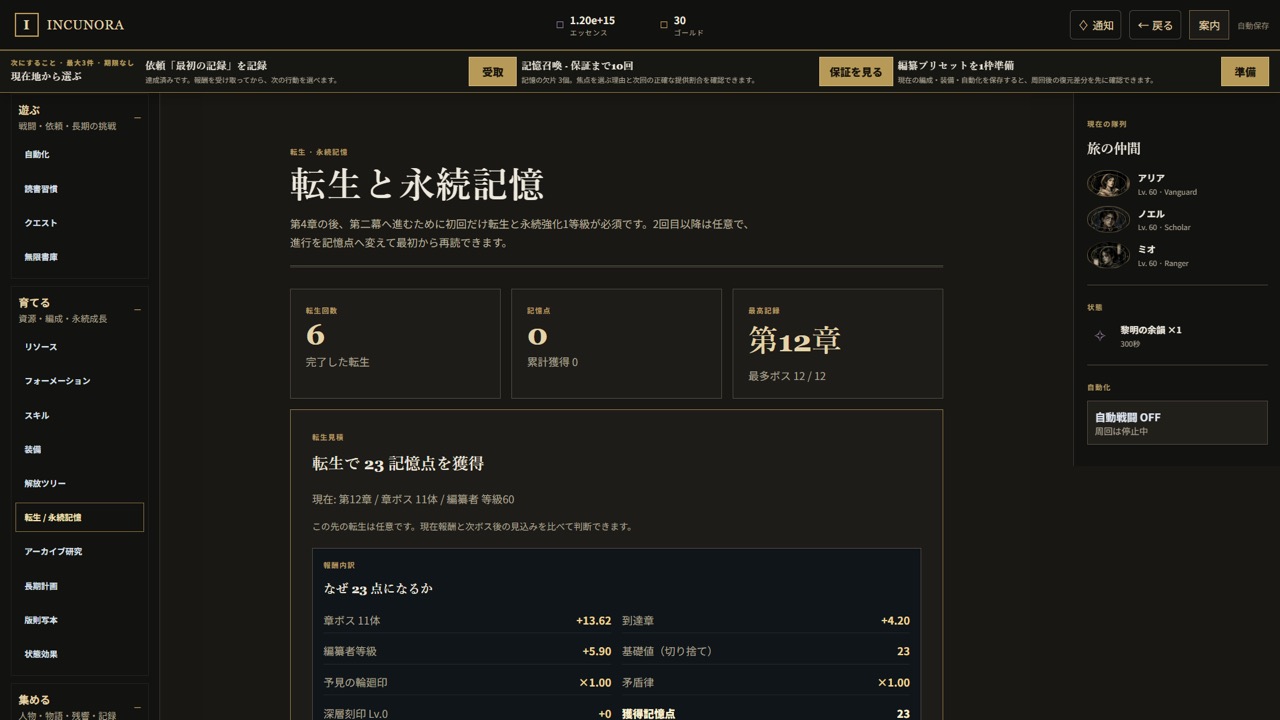Viewport: 1280px width, 720px height.
Task: Click the 到達章 +4.20 row
Action: pos(766,621)
